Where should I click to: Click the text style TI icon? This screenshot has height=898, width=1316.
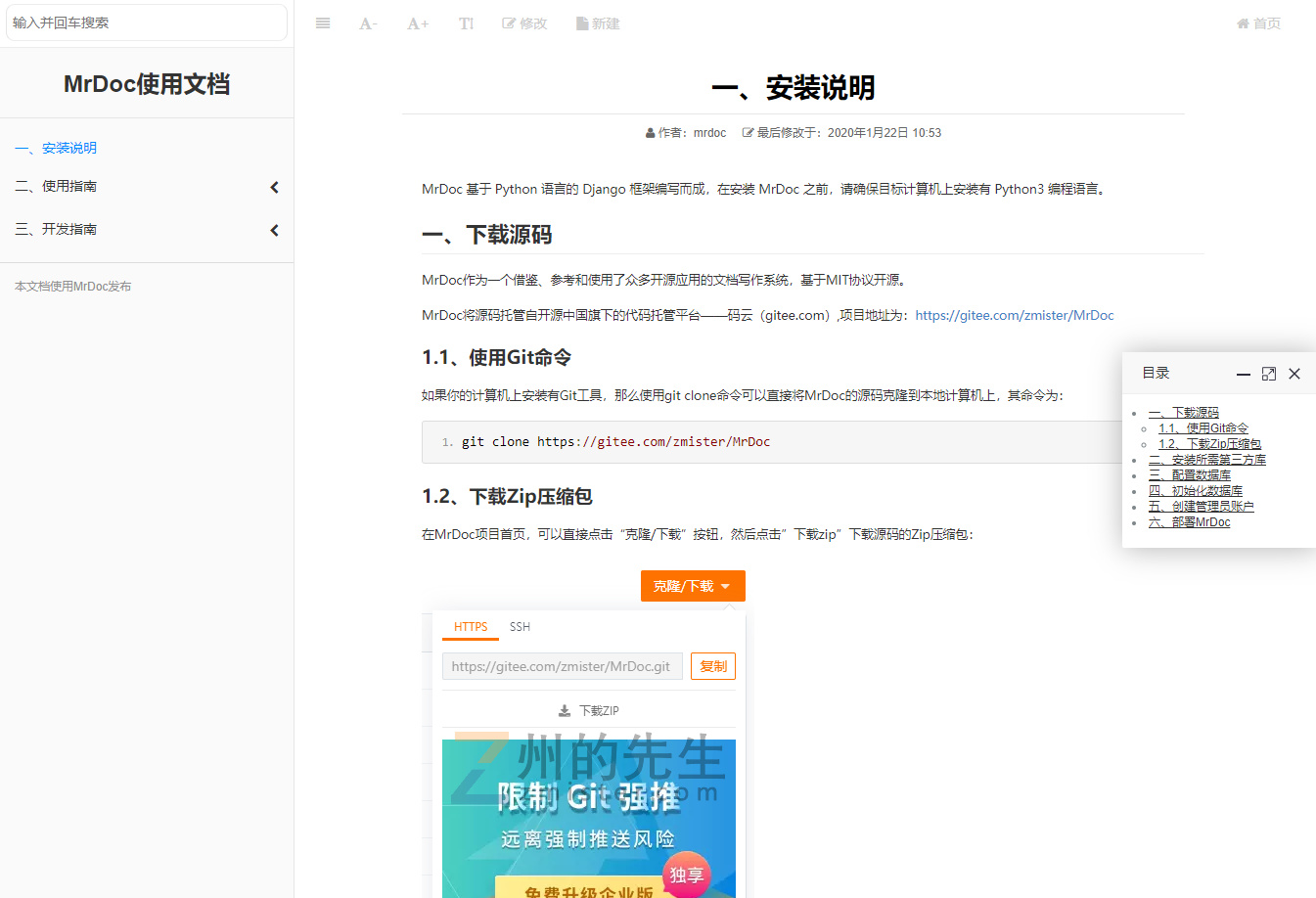(466, 23)
